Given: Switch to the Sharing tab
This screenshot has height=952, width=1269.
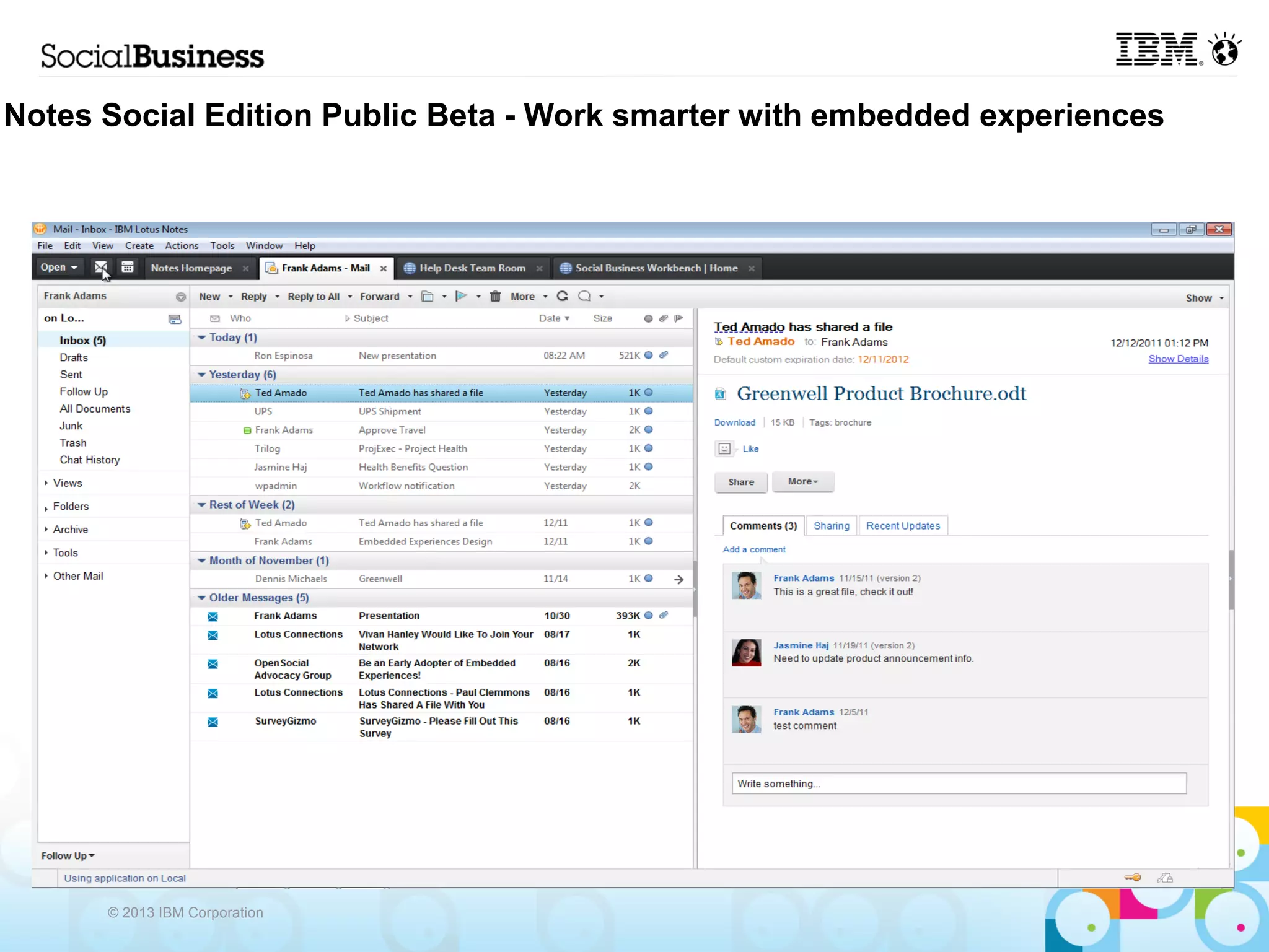Looking at the screenshot, I should click(x=832, y=526).
